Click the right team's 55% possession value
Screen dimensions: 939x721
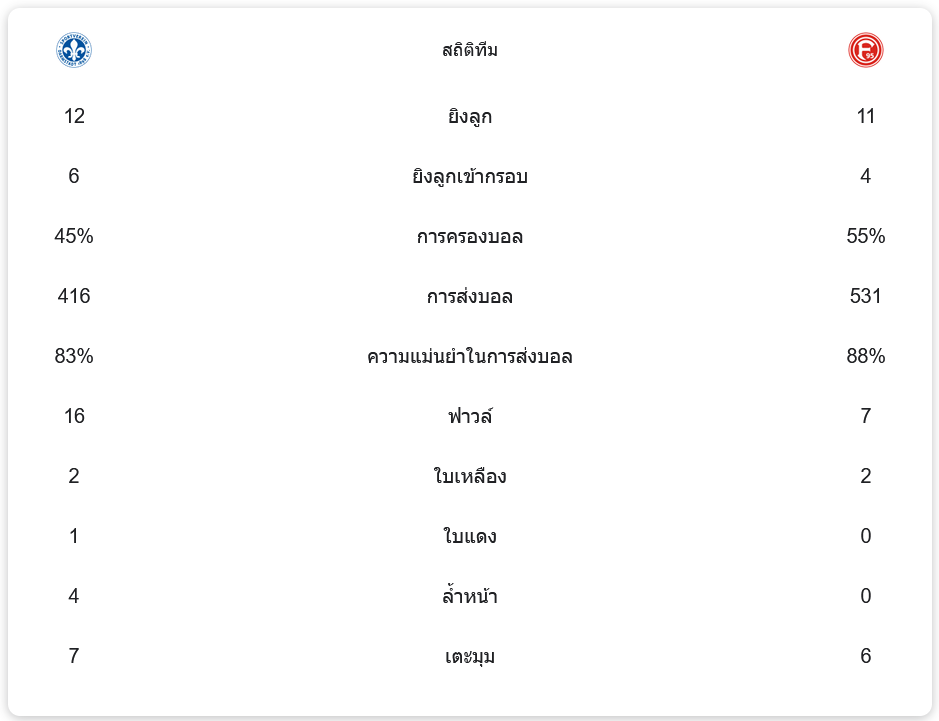tap(865, 236)
